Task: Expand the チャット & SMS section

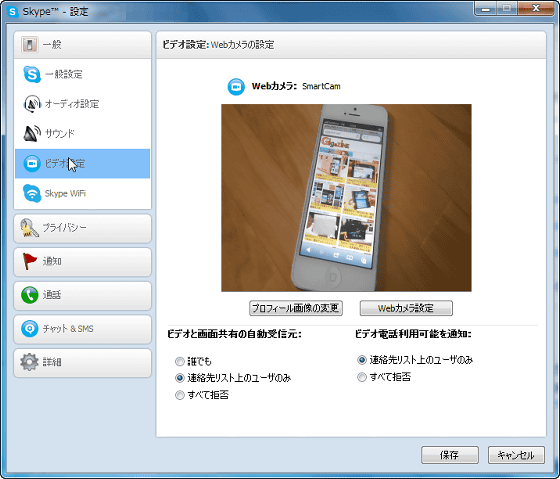Action: tap(82, 329)
